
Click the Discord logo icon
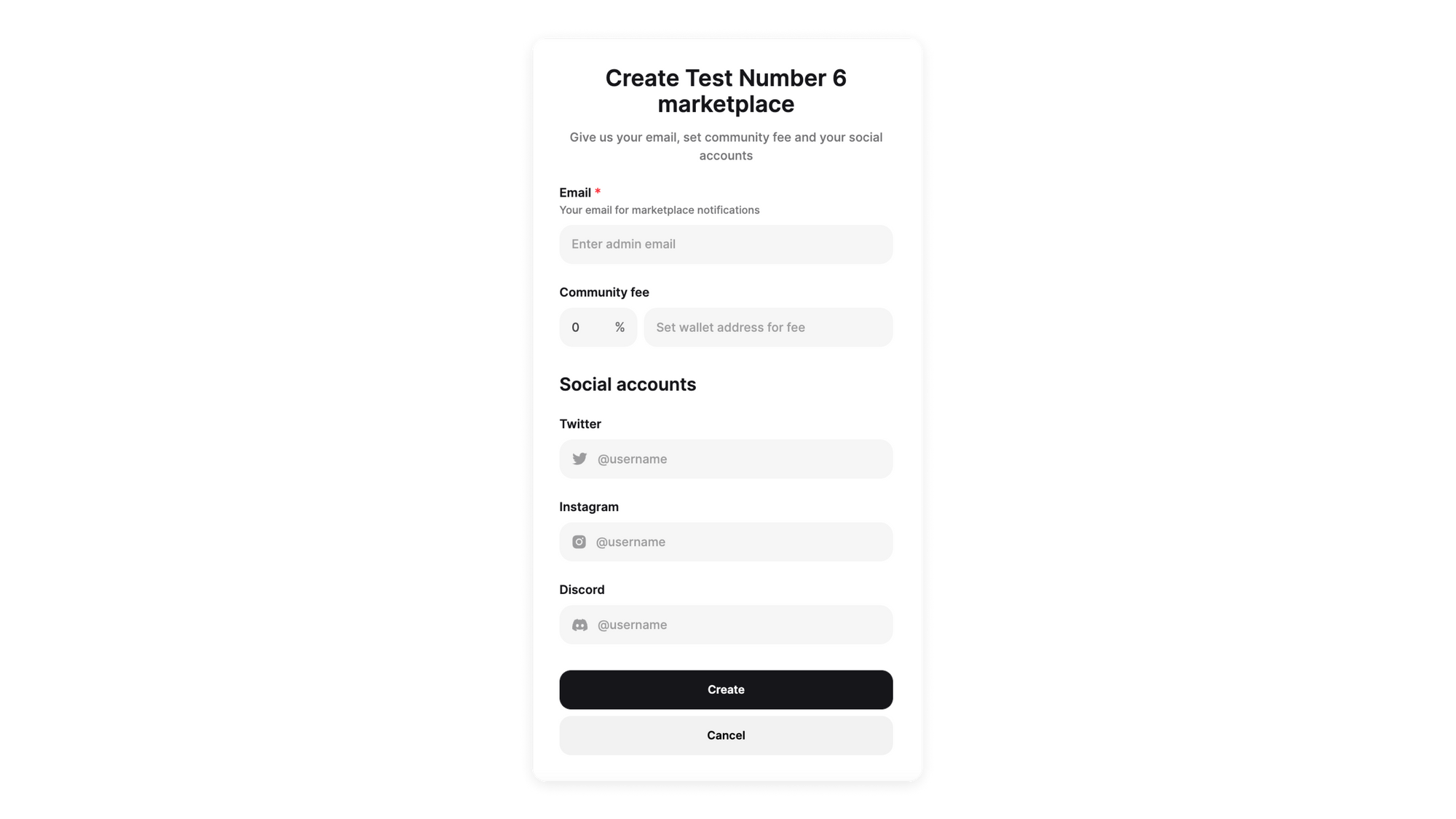click(580, 624)
